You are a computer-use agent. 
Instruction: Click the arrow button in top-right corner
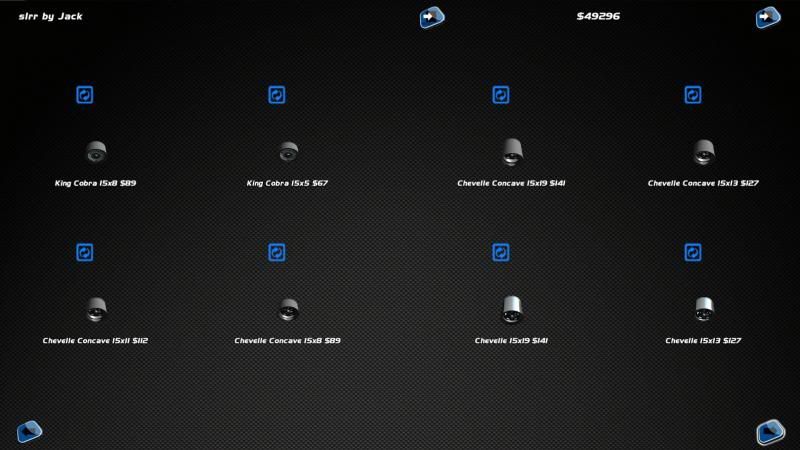tap(768, 17)
